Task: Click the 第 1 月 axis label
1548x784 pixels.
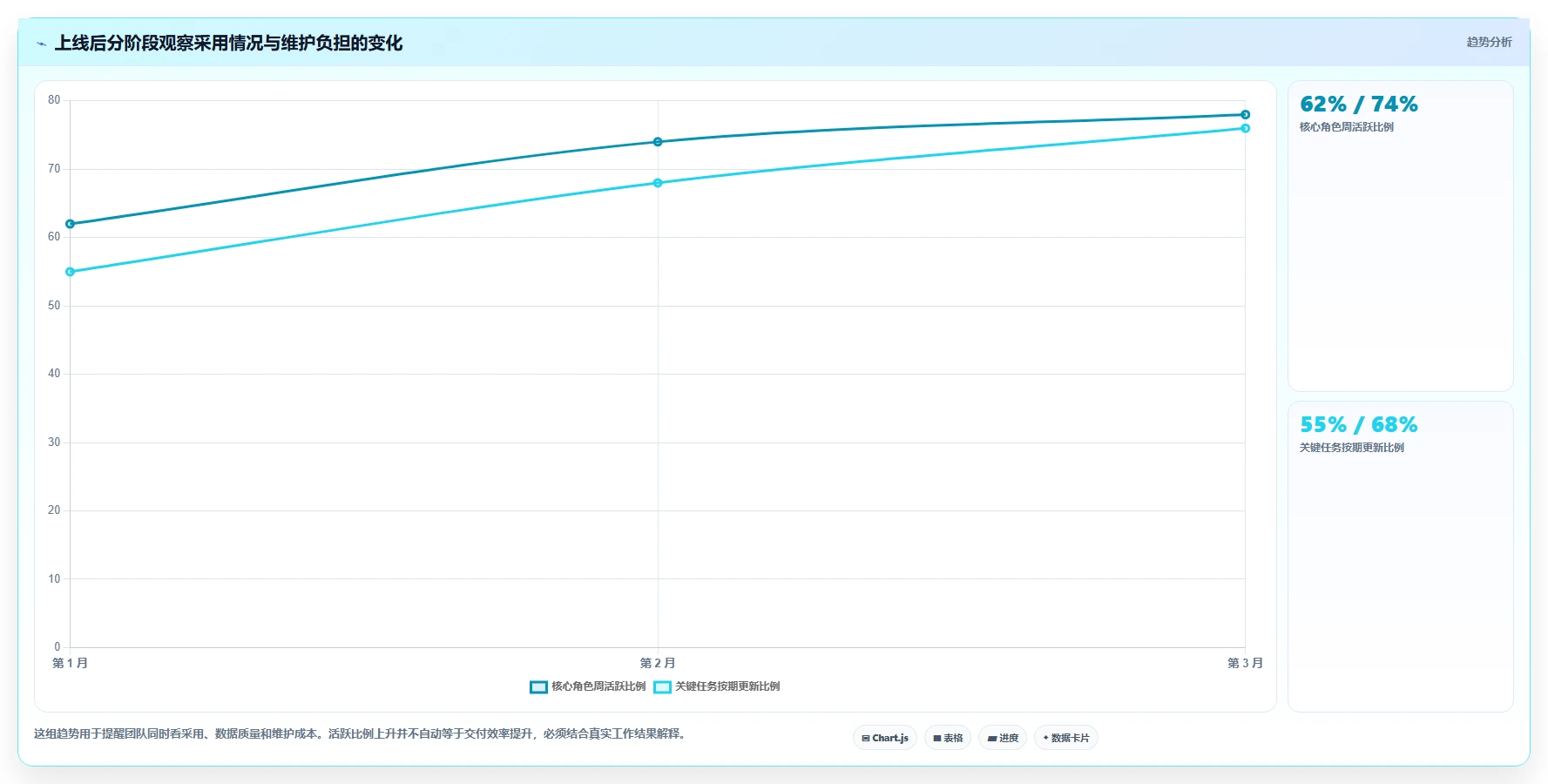Action: 71,663
